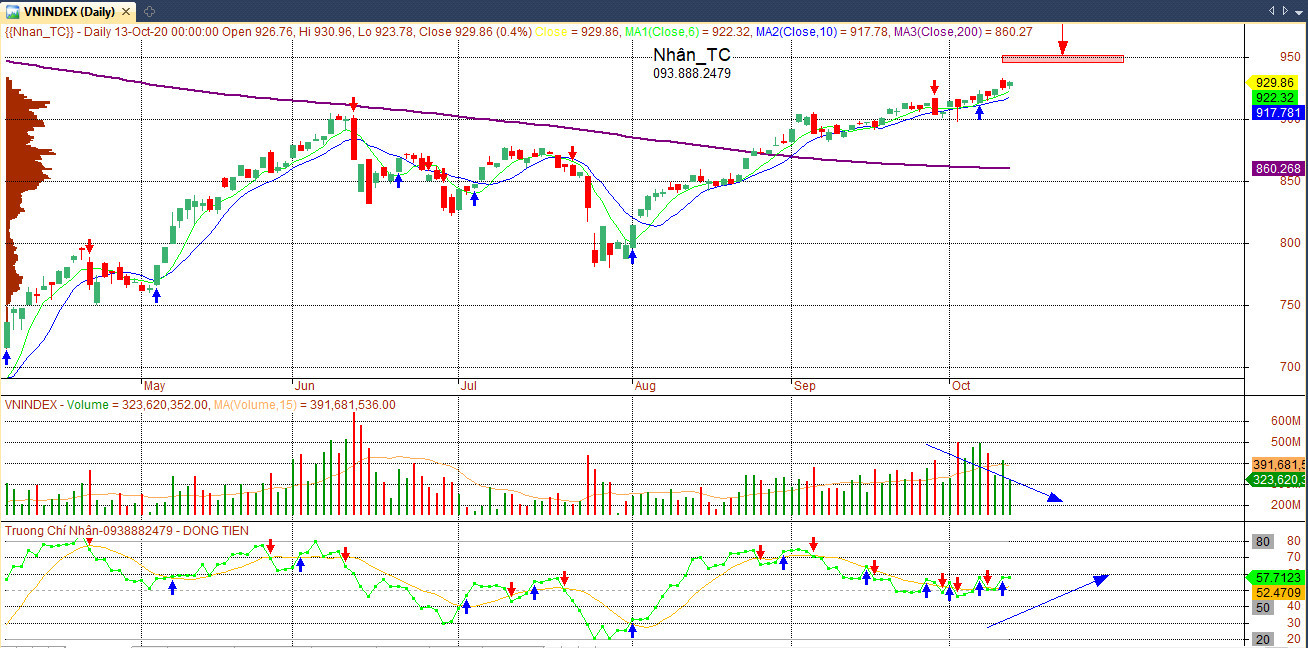1308x648 pixels.
Task: Click the 'Nhân_TC' chart title text
Action: coord(692,55)
